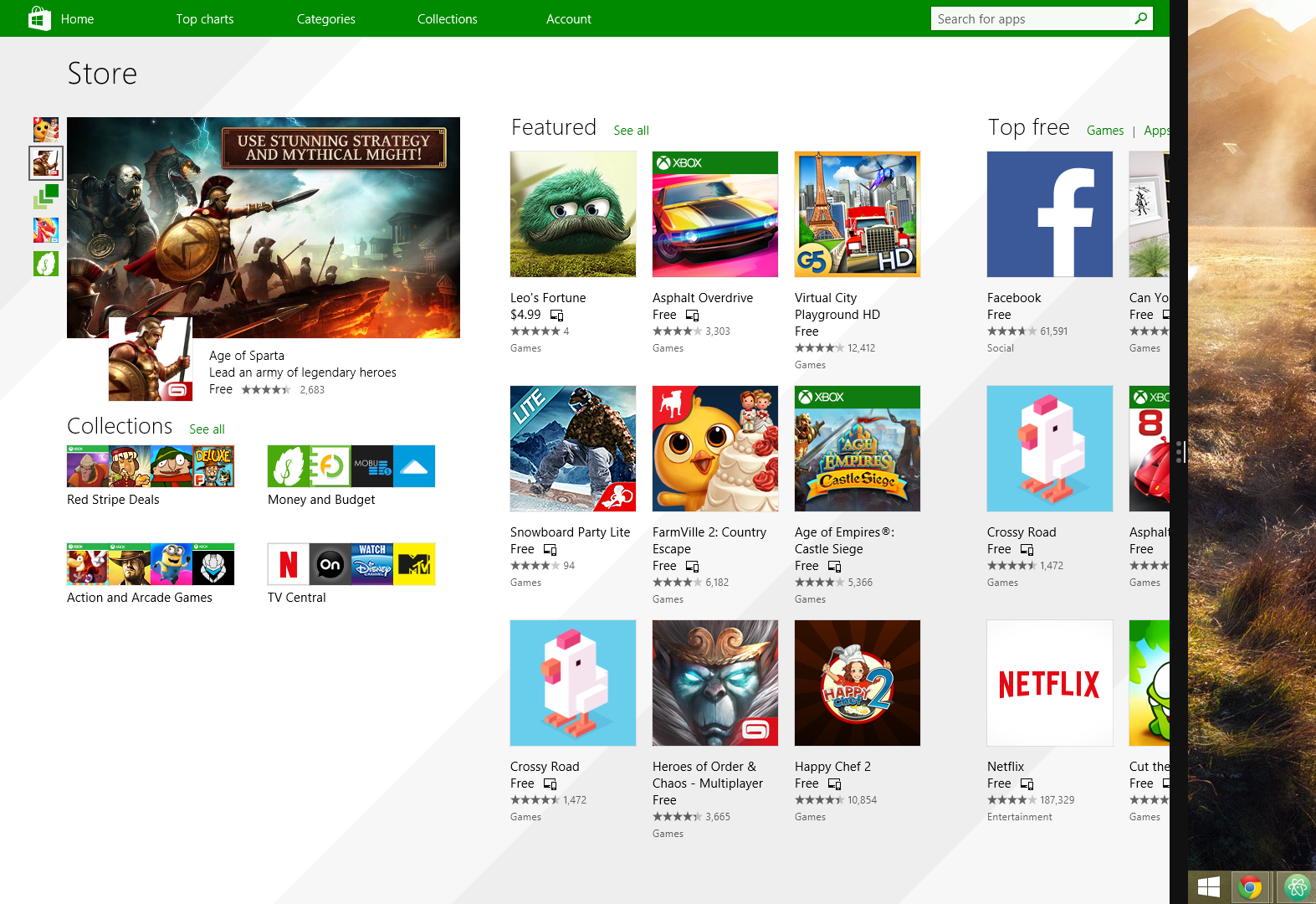The image size is (1316, 904).
Task: Open the Collections menu
Action: click(448, 19)
